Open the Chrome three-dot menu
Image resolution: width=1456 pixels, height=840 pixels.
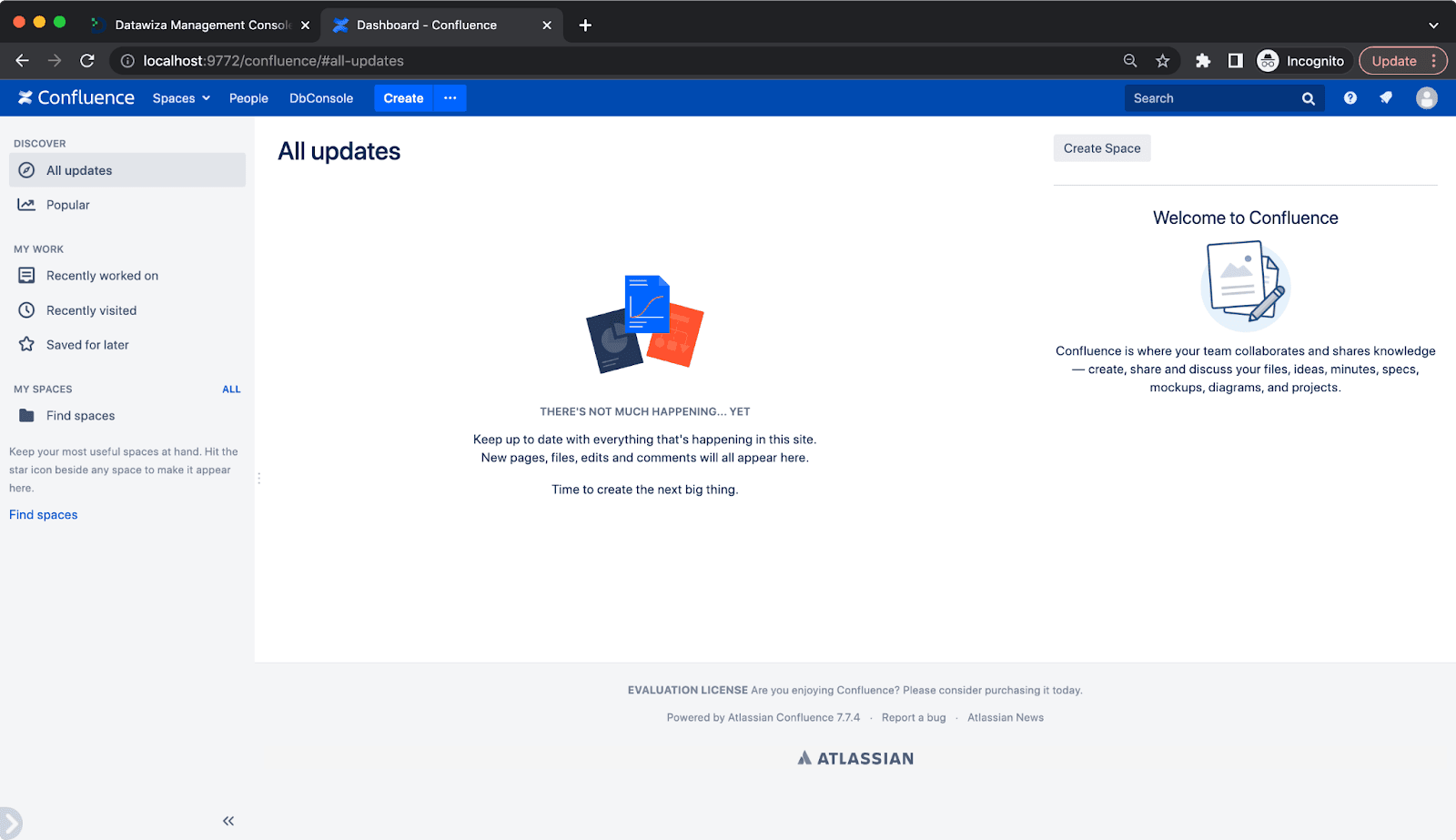[1434, 61]
